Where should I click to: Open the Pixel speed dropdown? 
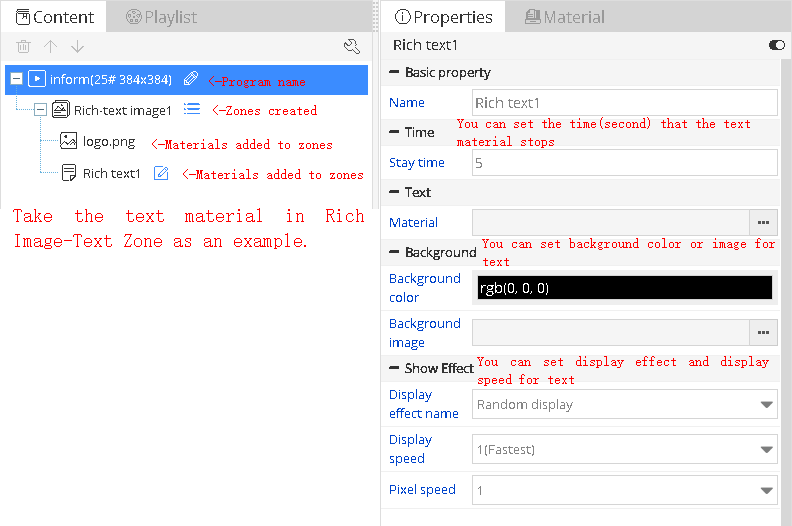[x=624, y=490]
